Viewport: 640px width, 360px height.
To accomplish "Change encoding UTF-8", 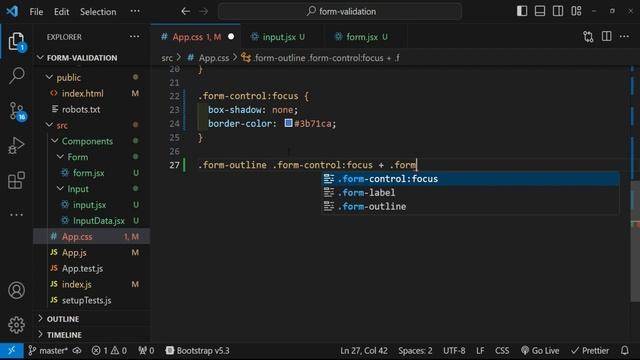I will click(x=454, y=351).
